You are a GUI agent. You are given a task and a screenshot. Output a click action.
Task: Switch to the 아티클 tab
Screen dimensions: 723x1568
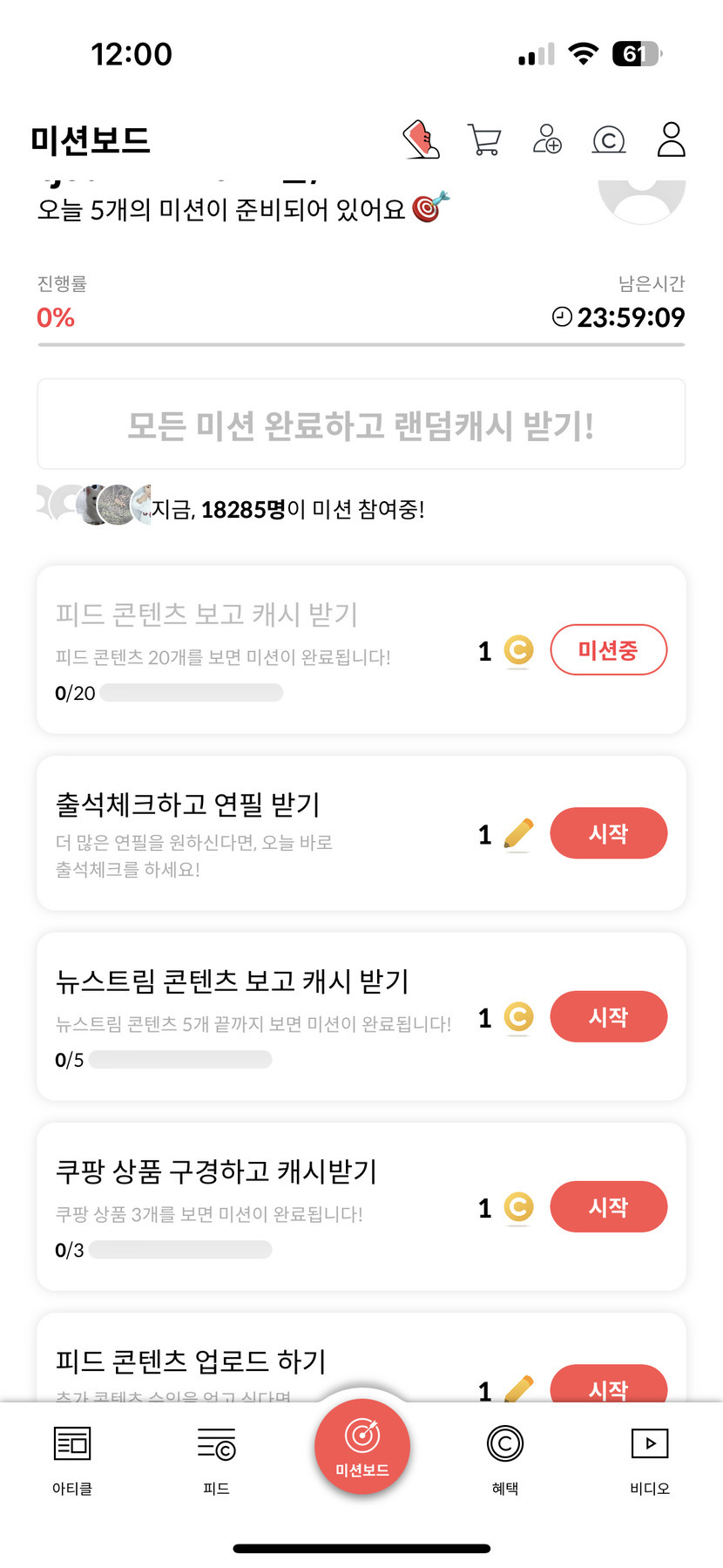coord(72,1456)
